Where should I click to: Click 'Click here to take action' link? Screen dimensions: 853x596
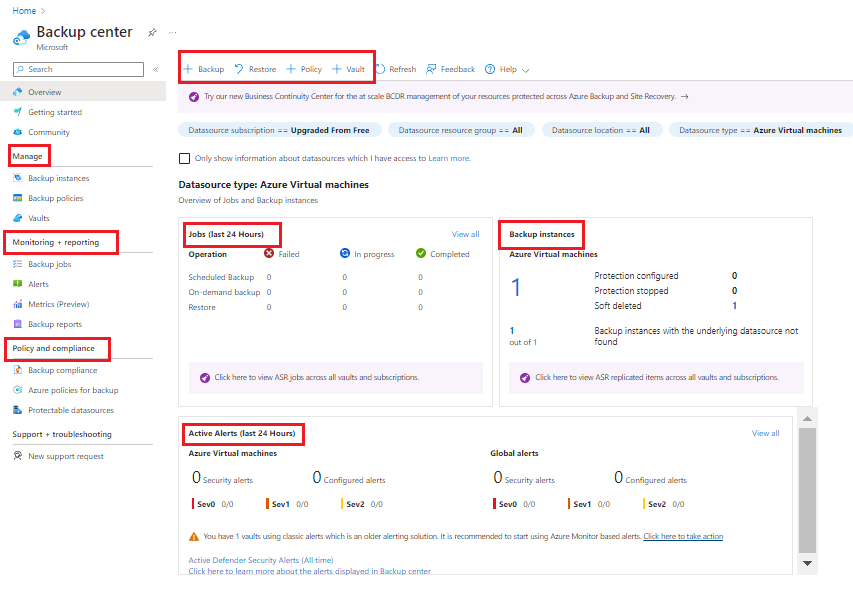click(x=683, y=536)
